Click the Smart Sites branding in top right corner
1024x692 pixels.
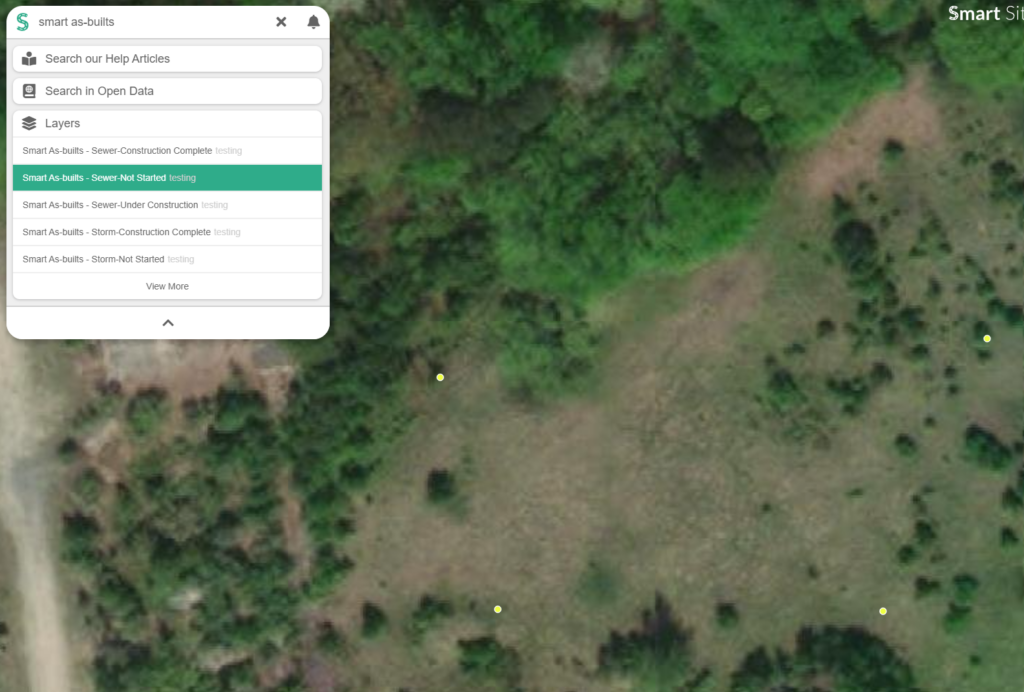[x=985, y=14]
